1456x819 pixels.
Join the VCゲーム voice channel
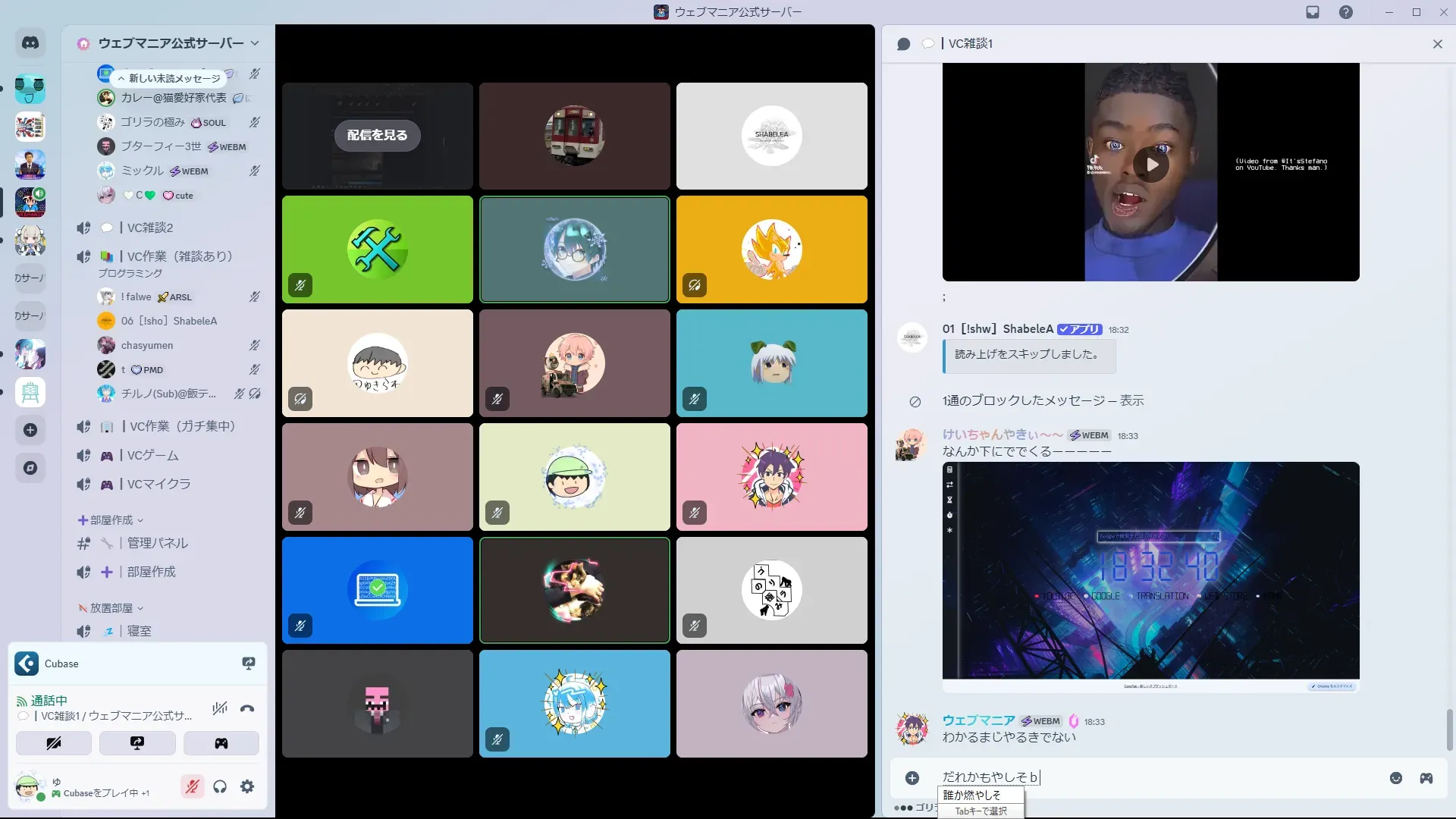point(153,456)
